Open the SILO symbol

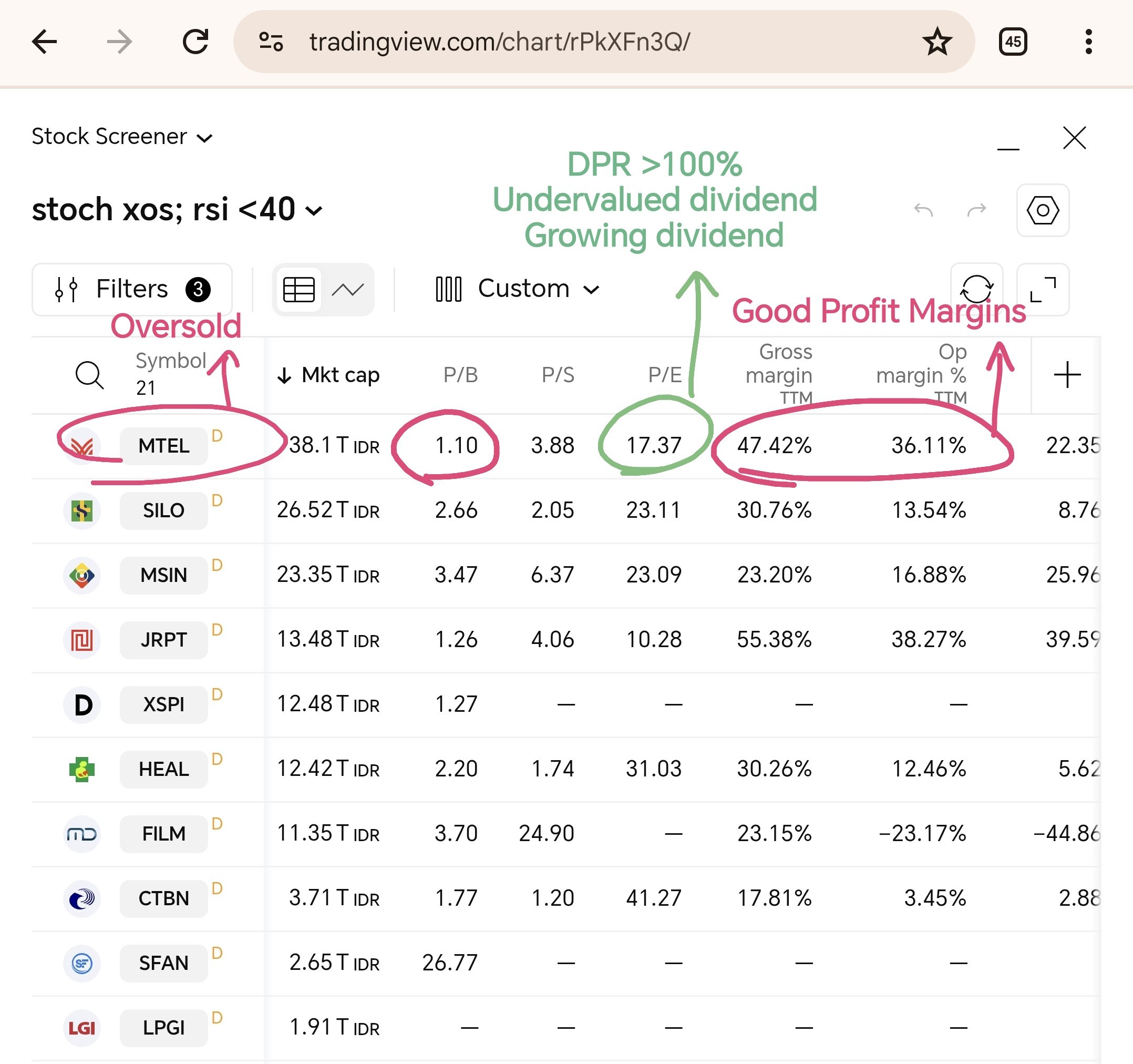pyautogui.click(x=163, y=510)
